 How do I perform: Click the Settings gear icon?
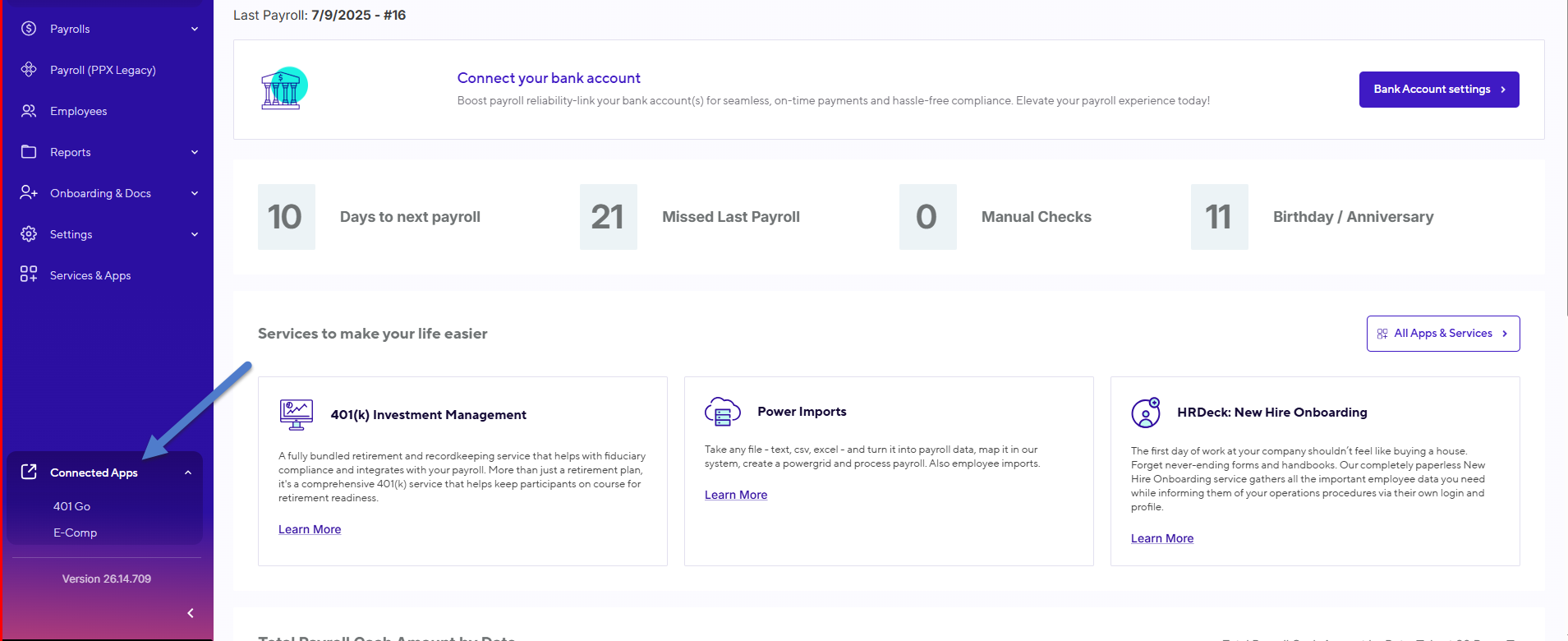(x=29, y=234)
